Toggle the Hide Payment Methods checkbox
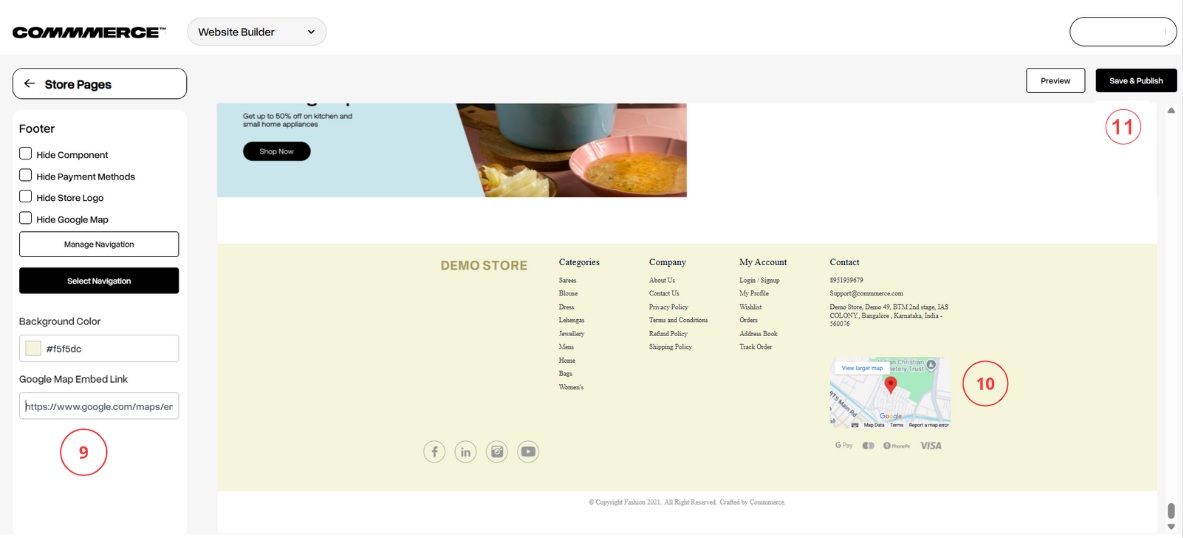The image size is (1183, 538). pos(26,175)
